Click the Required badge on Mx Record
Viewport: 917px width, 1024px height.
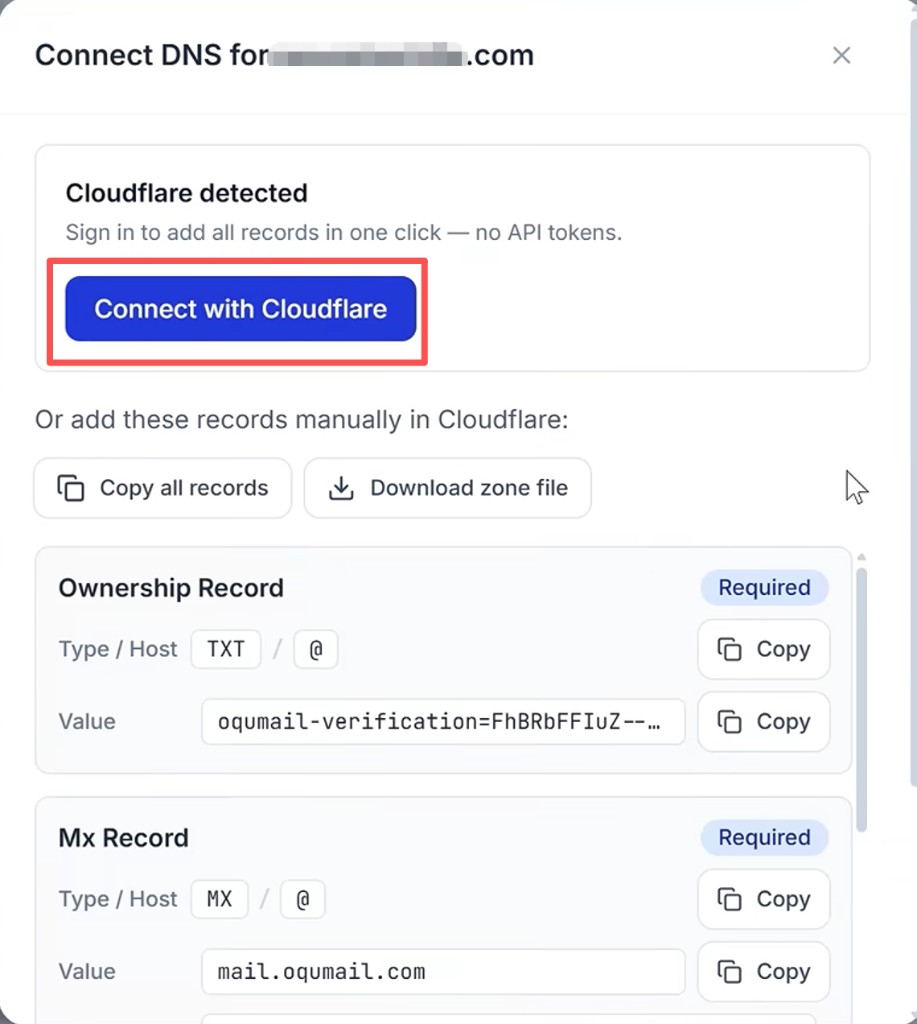(764, 838)
